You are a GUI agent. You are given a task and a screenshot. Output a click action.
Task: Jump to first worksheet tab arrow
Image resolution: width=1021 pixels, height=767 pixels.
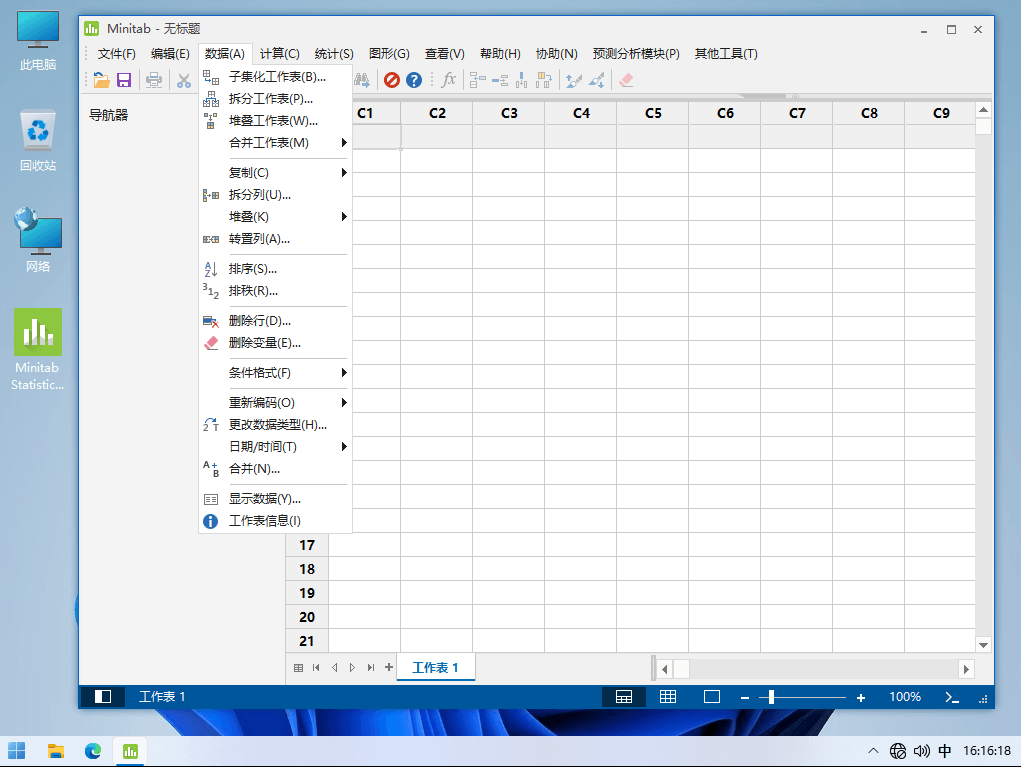click(x=316, y=667)
